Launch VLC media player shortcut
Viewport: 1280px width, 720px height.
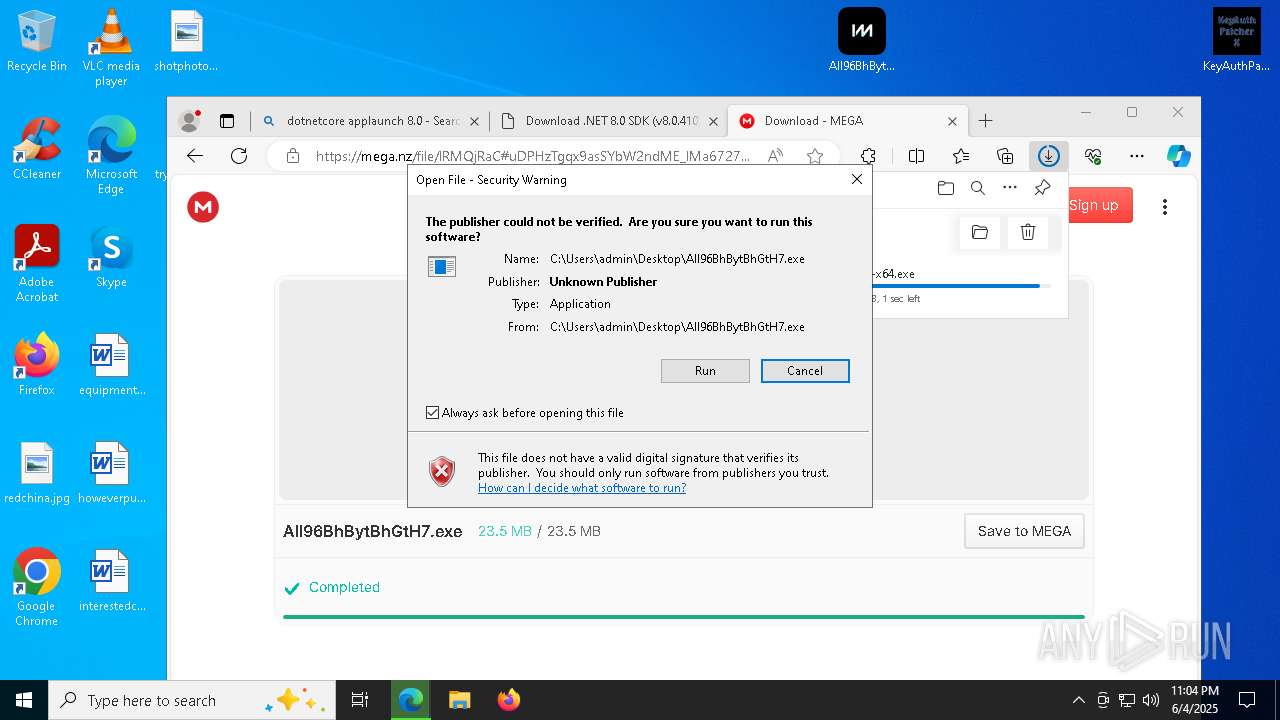[111, 48]
